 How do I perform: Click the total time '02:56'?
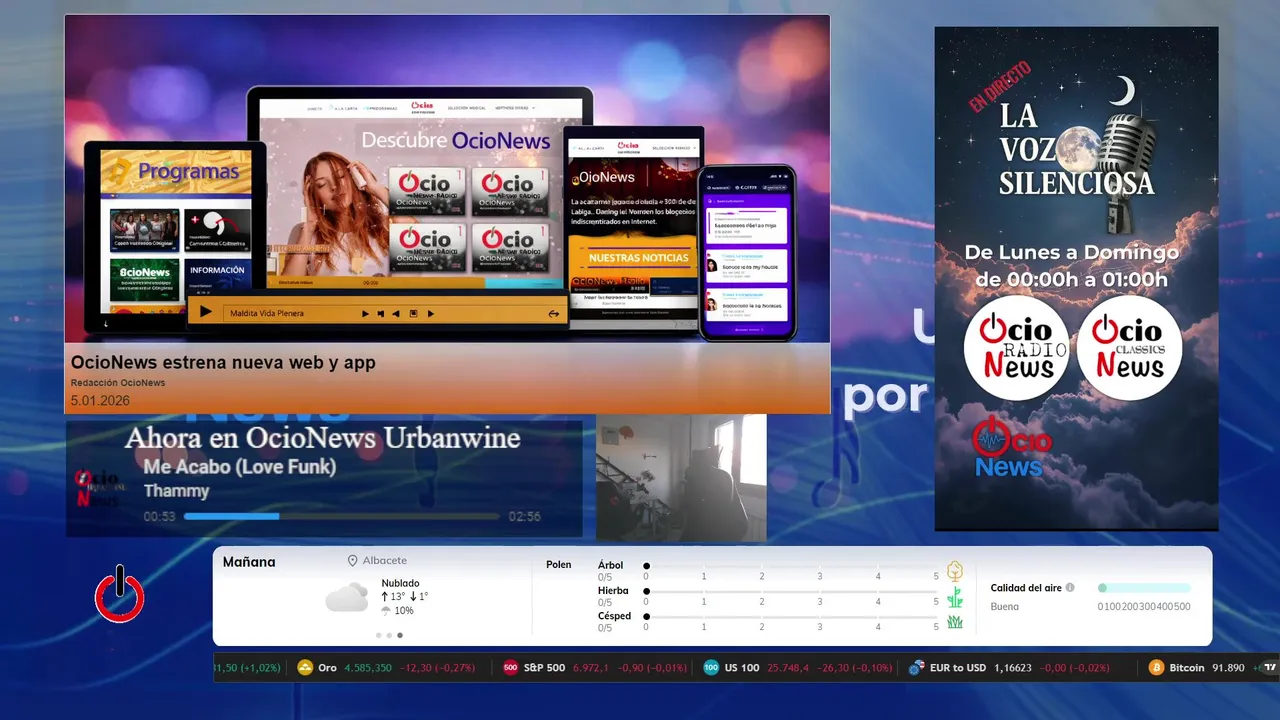525,517
